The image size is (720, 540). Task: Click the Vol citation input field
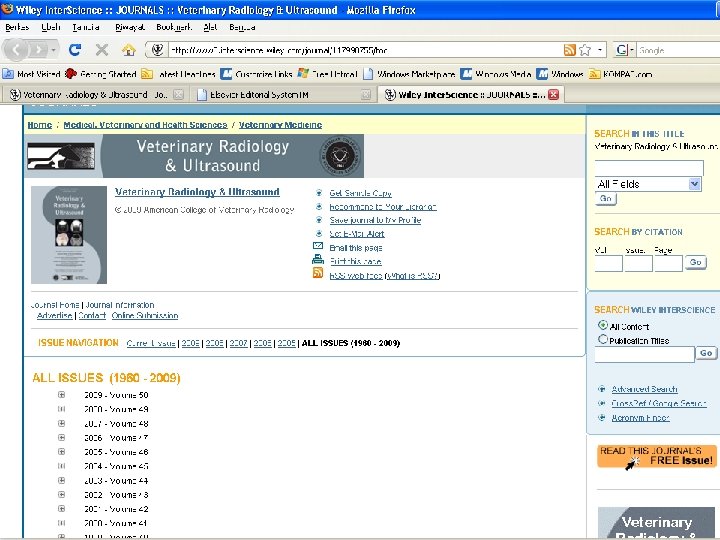(x=608, y=264)
